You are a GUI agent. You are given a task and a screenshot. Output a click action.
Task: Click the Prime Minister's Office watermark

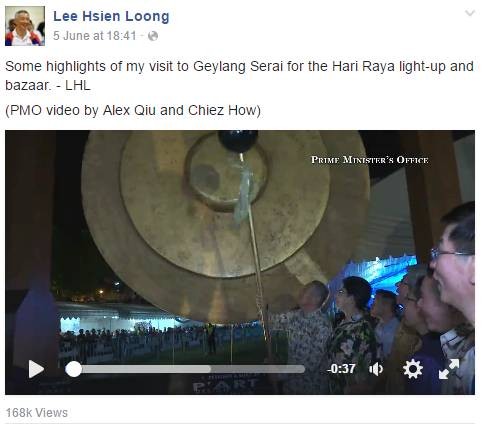(x=369, y=160)
